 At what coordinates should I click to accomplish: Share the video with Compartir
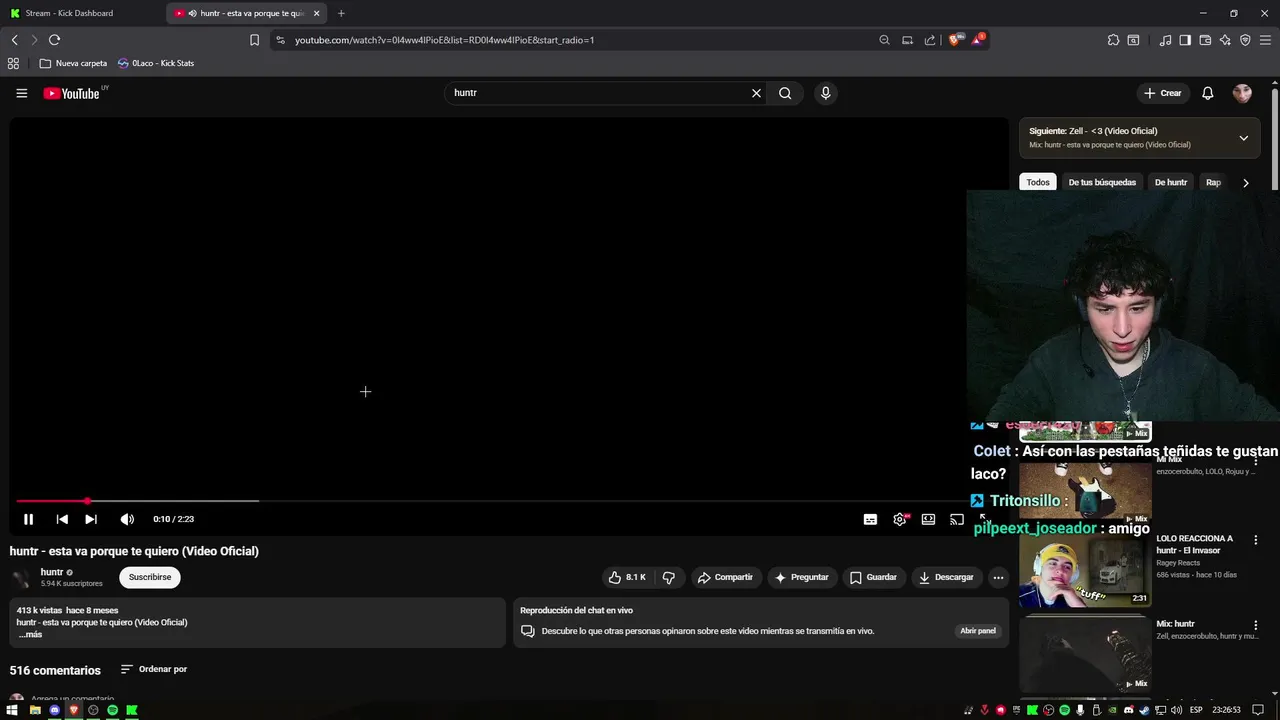coord(725,577)
